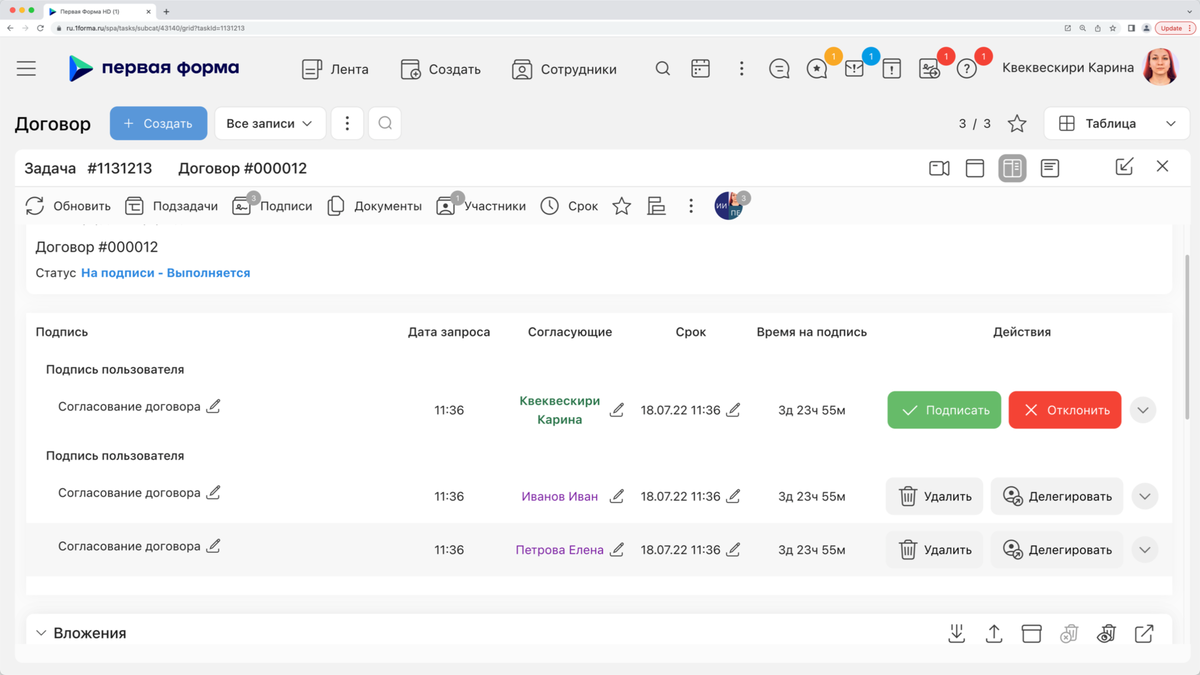Click Удалить in Петрова Елена row
The height and width of the screenshot is (675, 1200).
click(934, 550)
